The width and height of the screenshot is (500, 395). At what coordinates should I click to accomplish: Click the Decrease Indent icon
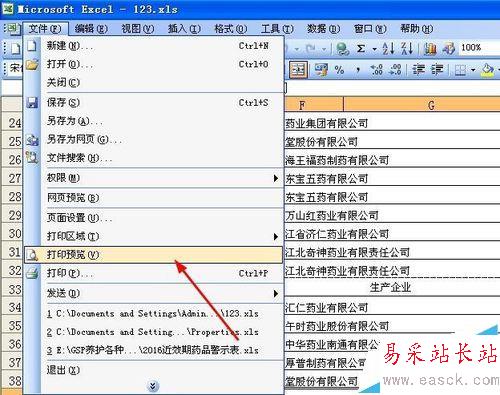(x=419, y=70)
